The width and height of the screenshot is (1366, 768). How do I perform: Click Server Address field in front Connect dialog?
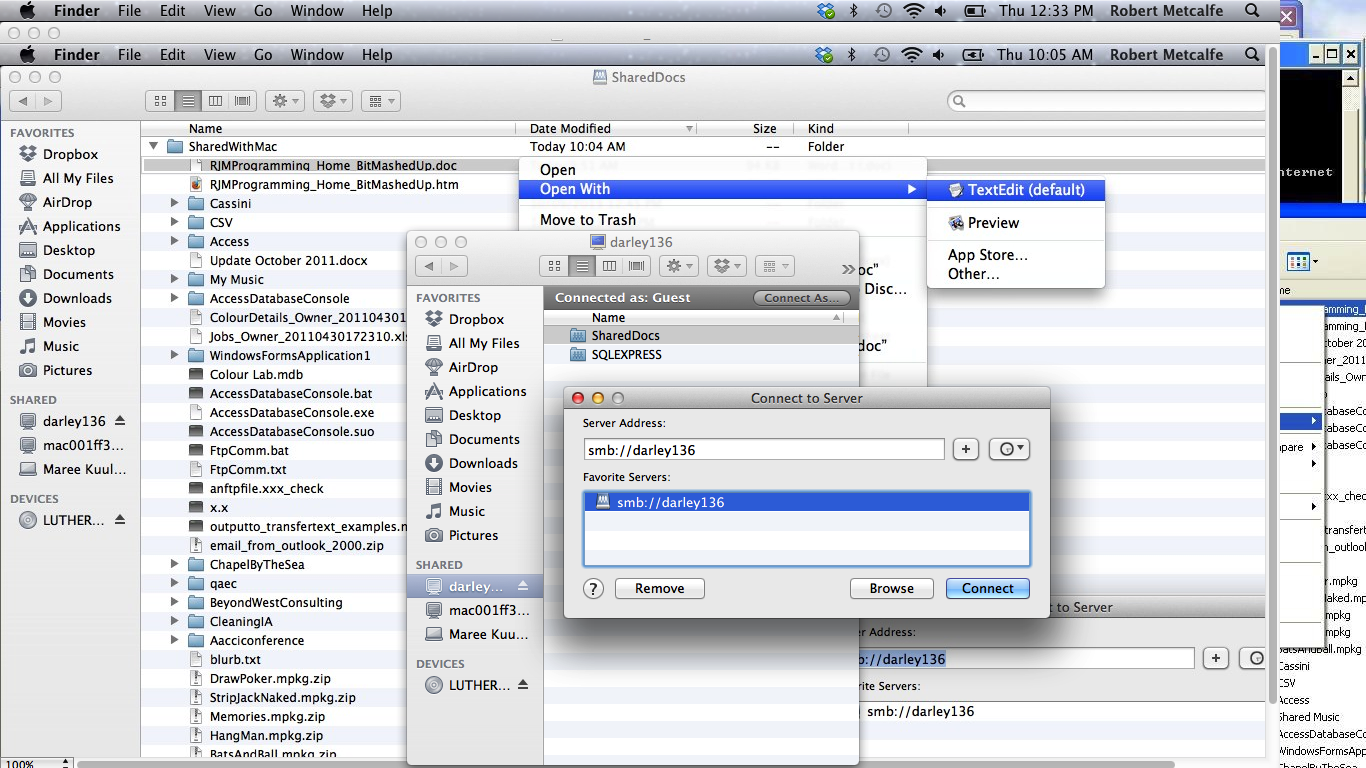click(x=764, y=450)
